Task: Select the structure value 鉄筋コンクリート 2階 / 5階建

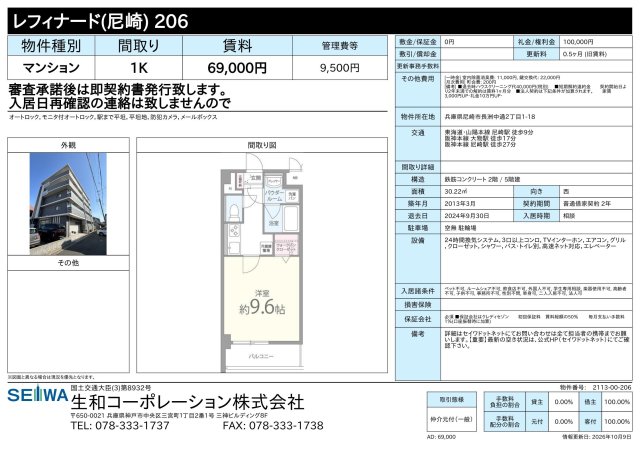Action: pos(482,179)
